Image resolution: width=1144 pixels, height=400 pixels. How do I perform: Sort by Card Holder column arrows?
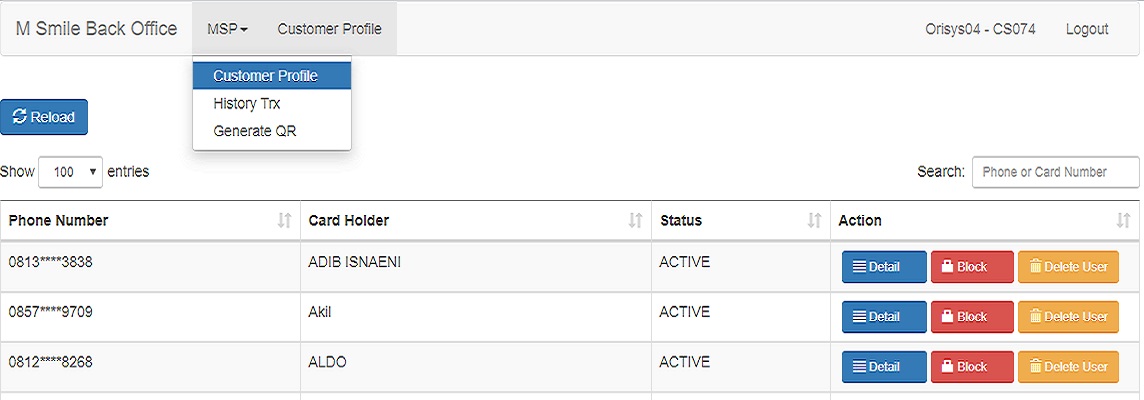point(635,220)
